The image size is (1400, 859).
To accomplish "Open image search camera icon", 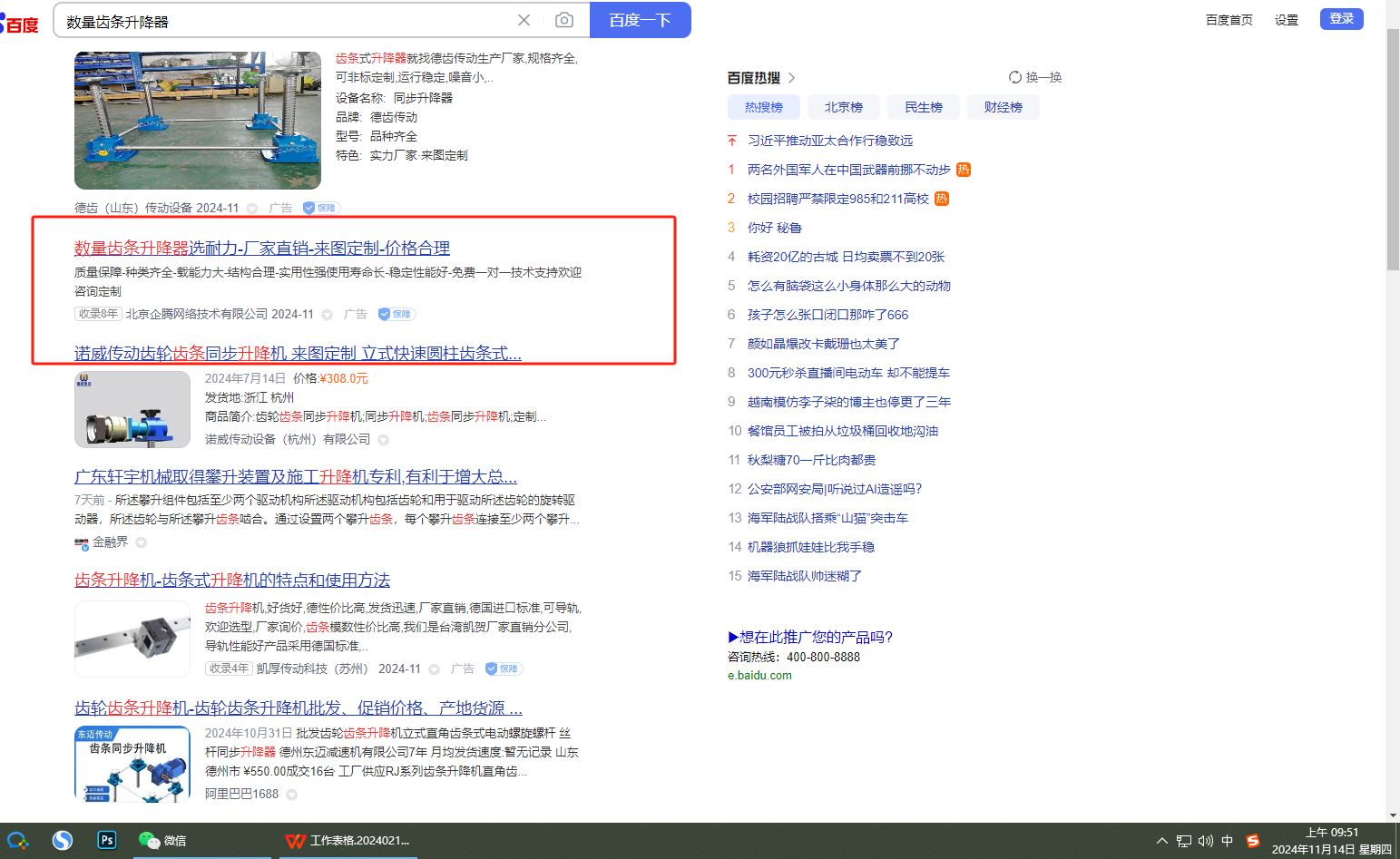I will coord(563,20).
